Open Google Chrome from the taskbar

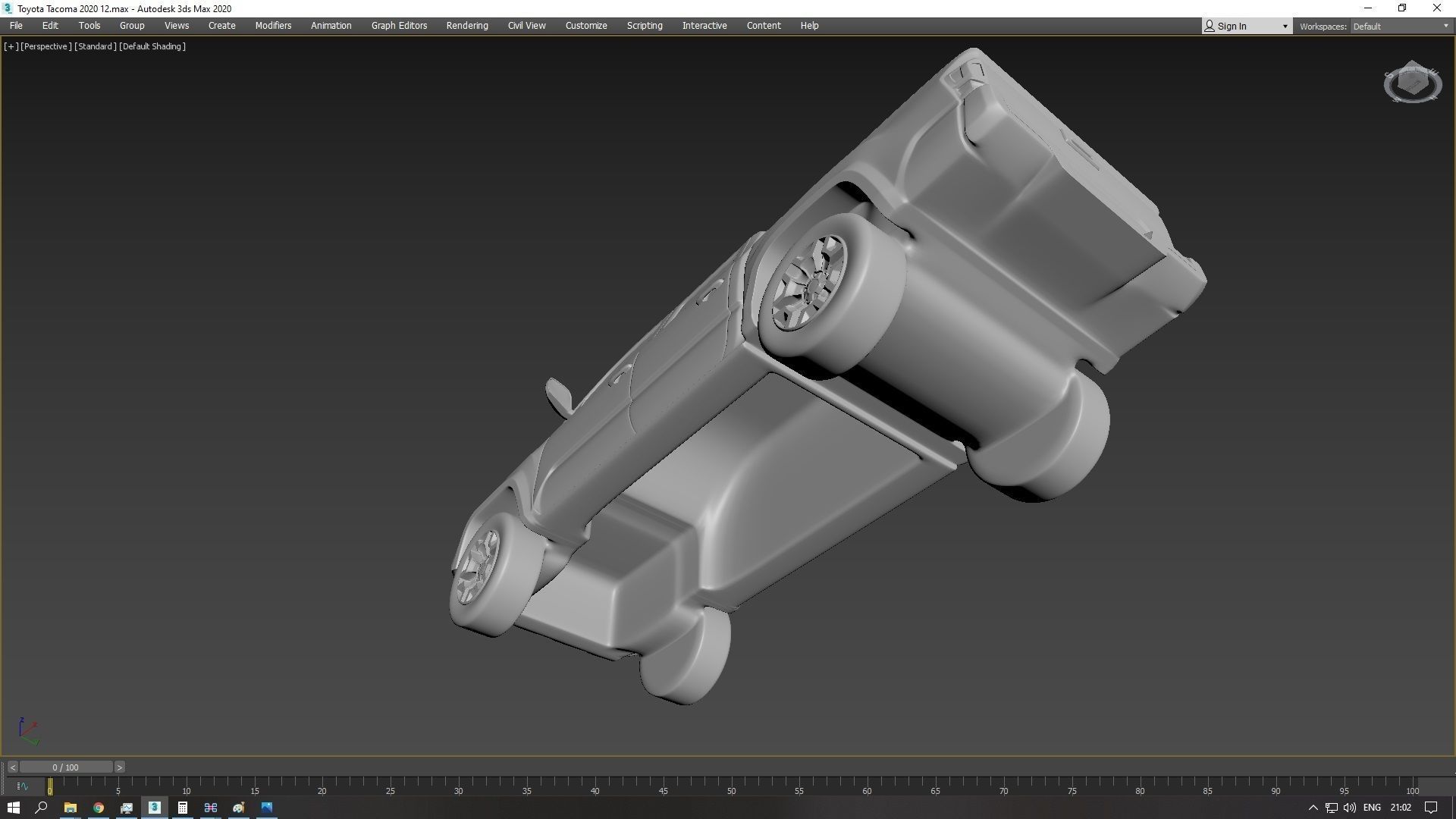(x=98, y=808)
